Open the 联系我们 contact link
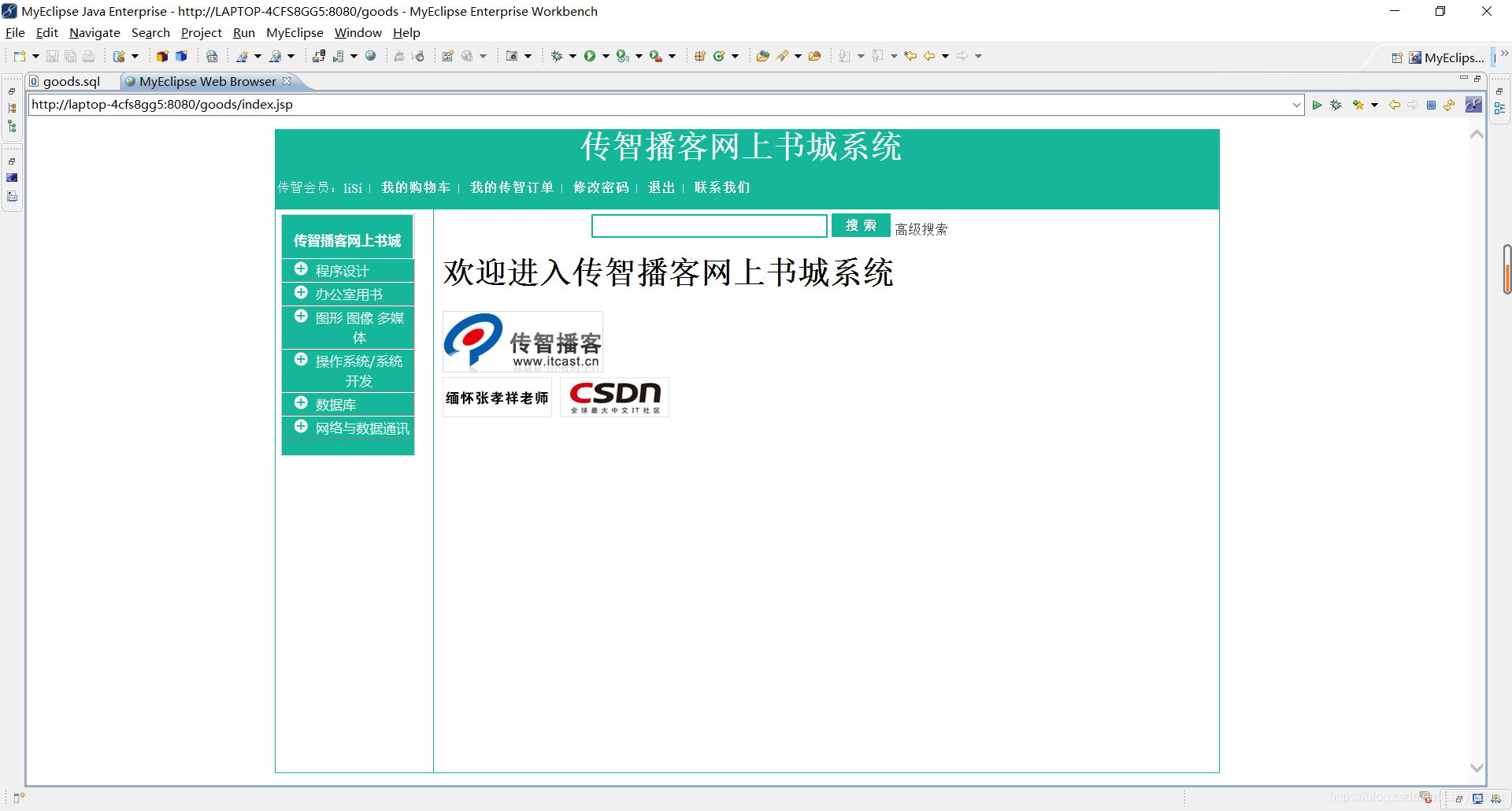Viewport: 1512px width, 811px height. [x=722, y=187]
